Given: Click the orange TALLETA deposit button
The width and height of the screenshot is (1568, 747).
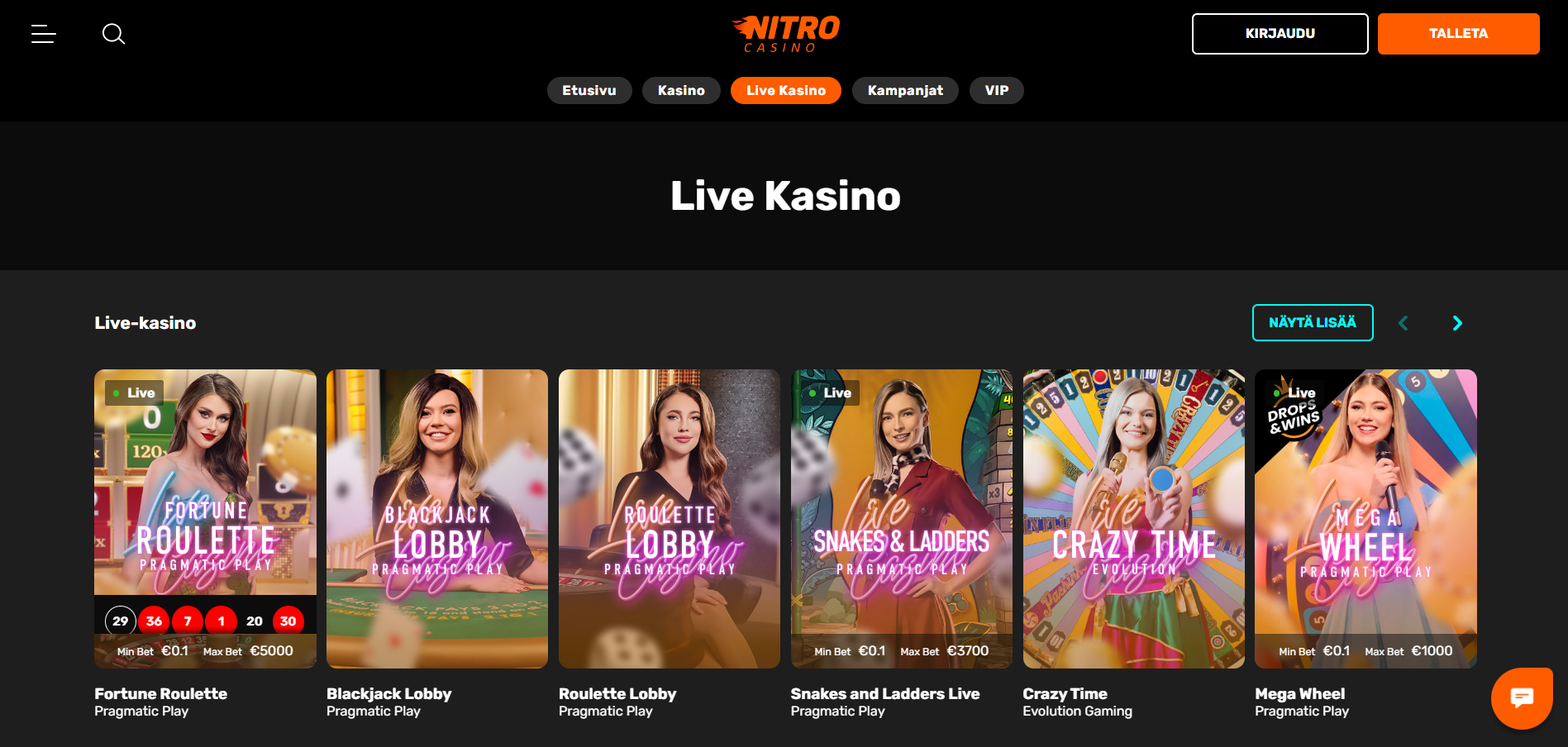Looking at the screenshot, I should click(1459, 34).
